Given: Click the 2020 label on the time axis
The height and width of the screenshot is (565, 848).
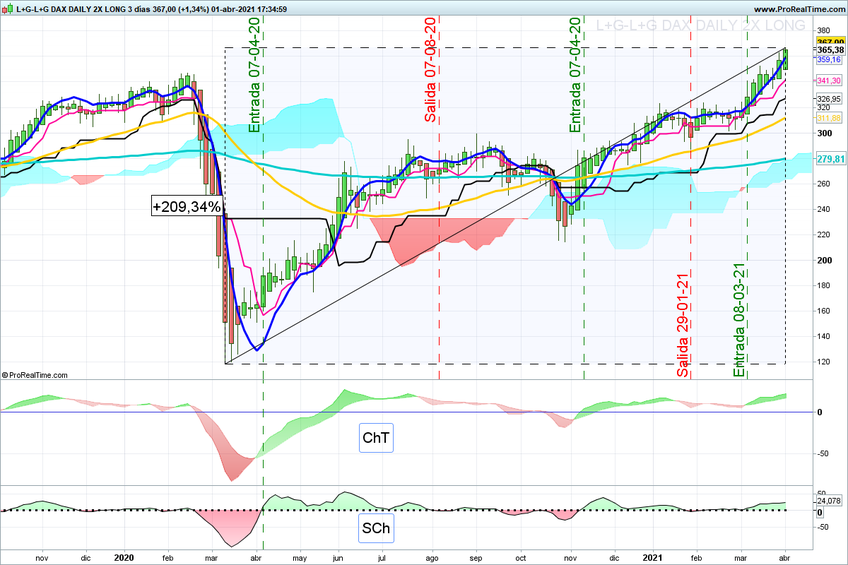Looking at the screenshot, I should click(124, 558).
